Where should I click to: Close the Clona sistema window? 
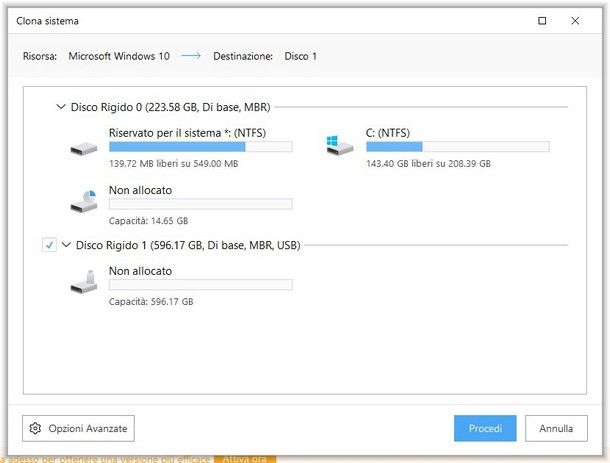point(575,21)
